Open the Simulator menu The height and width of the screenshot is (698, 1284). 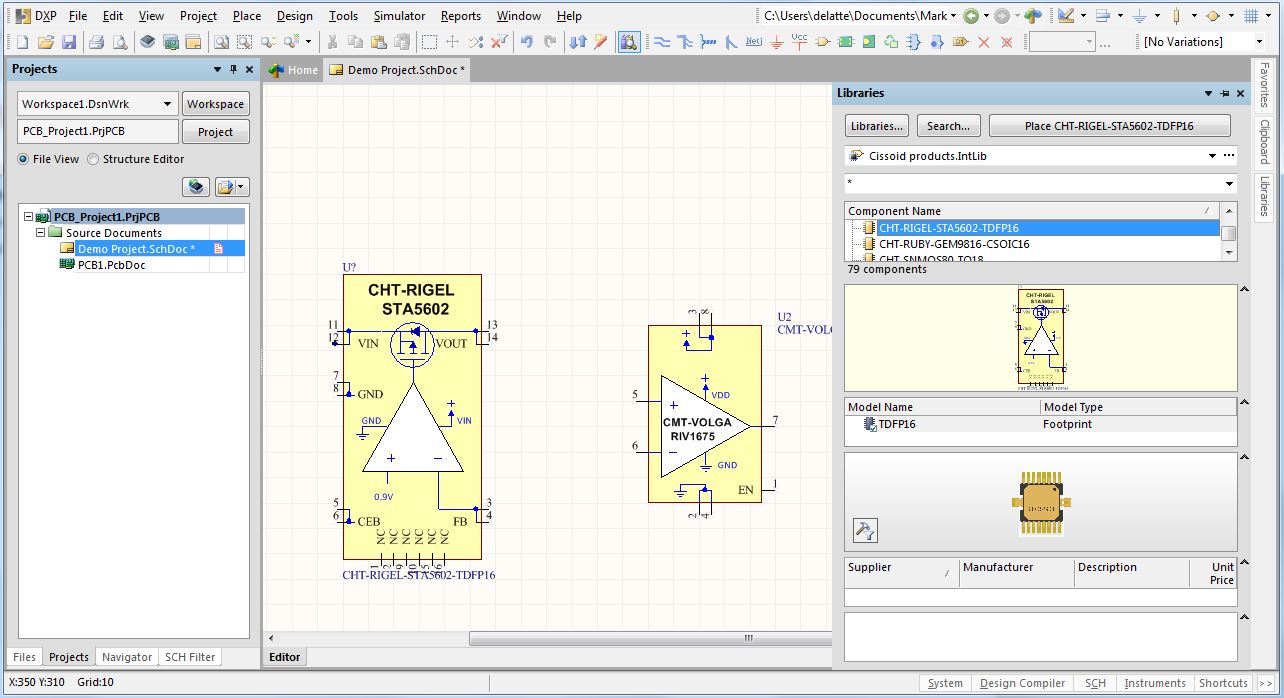point(399,16)
